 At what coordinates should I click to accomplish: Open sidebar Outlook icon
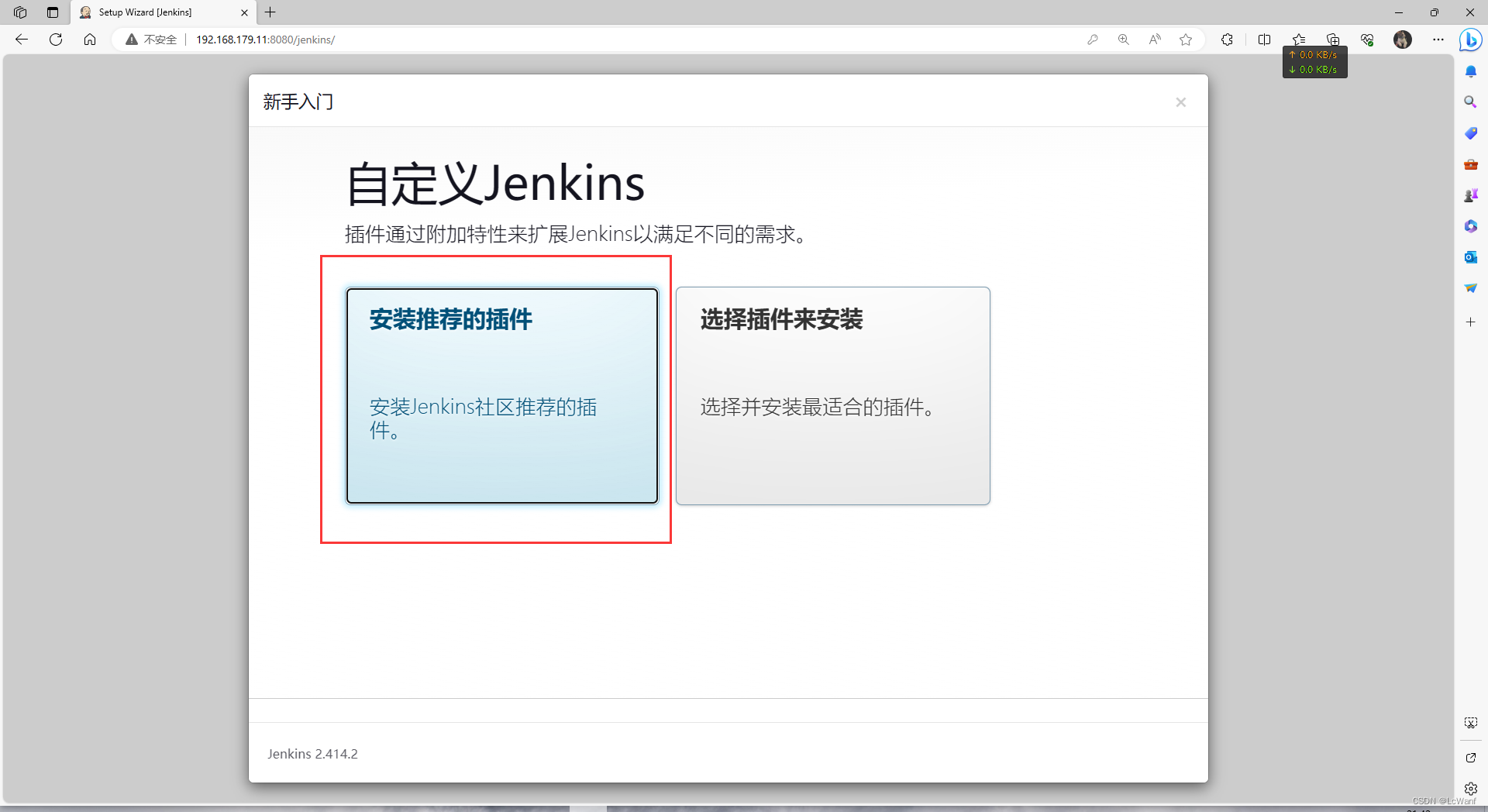coord(1471,257)
